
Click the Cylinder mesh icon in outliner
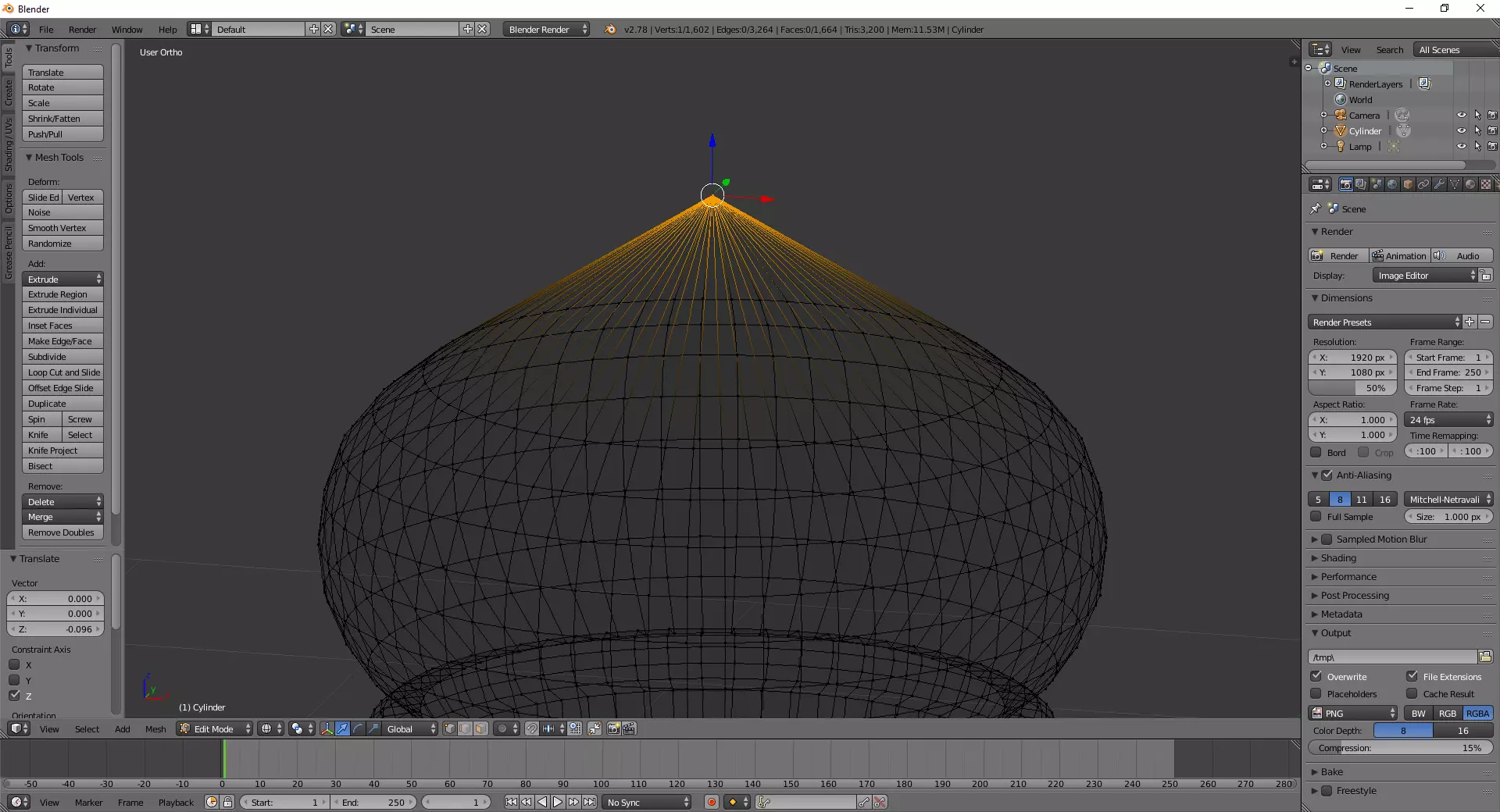coord(1404,131)
